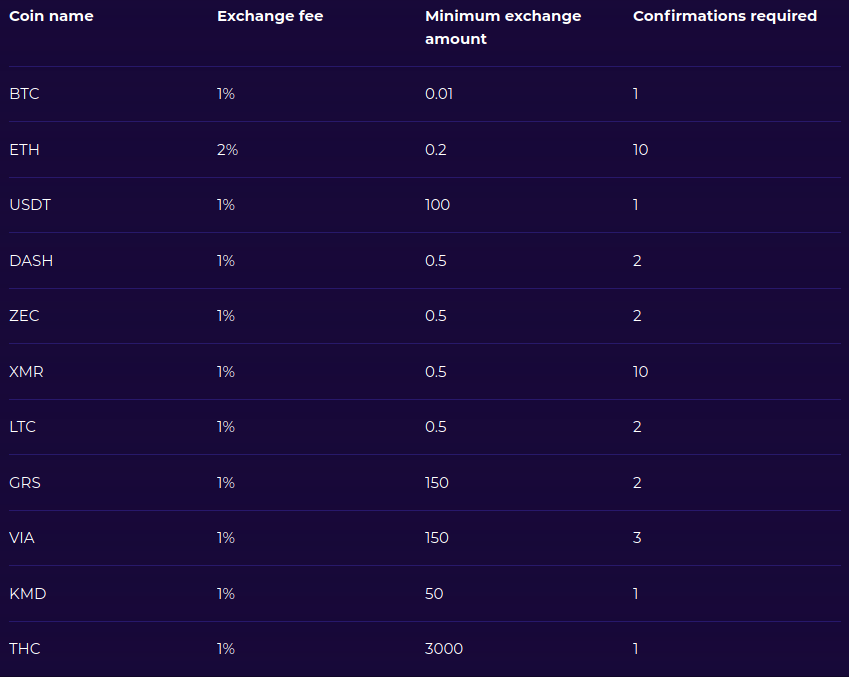Screen dimensions: 849x677
Task: Click the 'Minimum exchange amount' column header
Action: click(x=503, y=28)
